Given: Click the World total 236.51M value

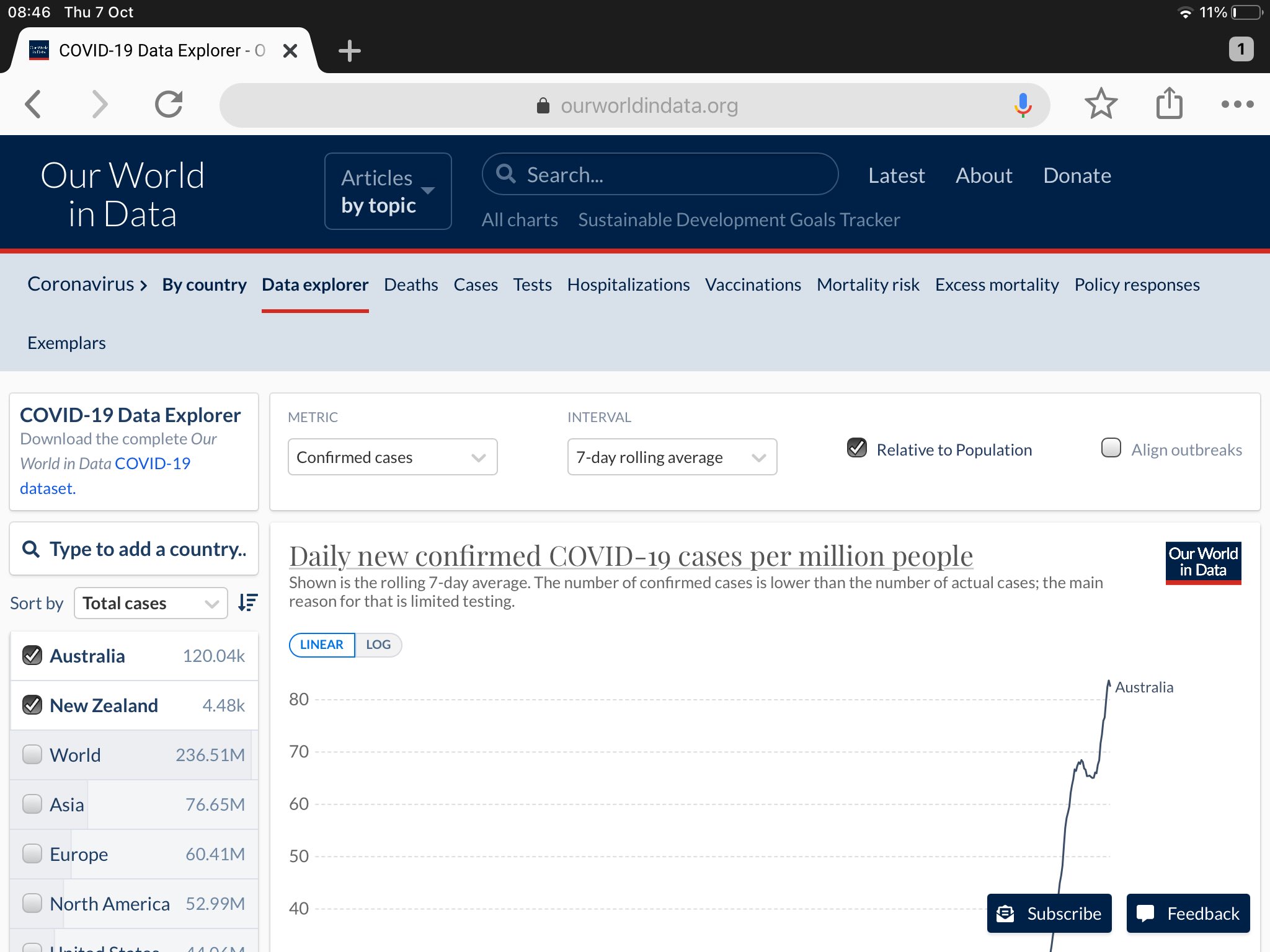Looking at the screenshot, I should click(210, 754).
